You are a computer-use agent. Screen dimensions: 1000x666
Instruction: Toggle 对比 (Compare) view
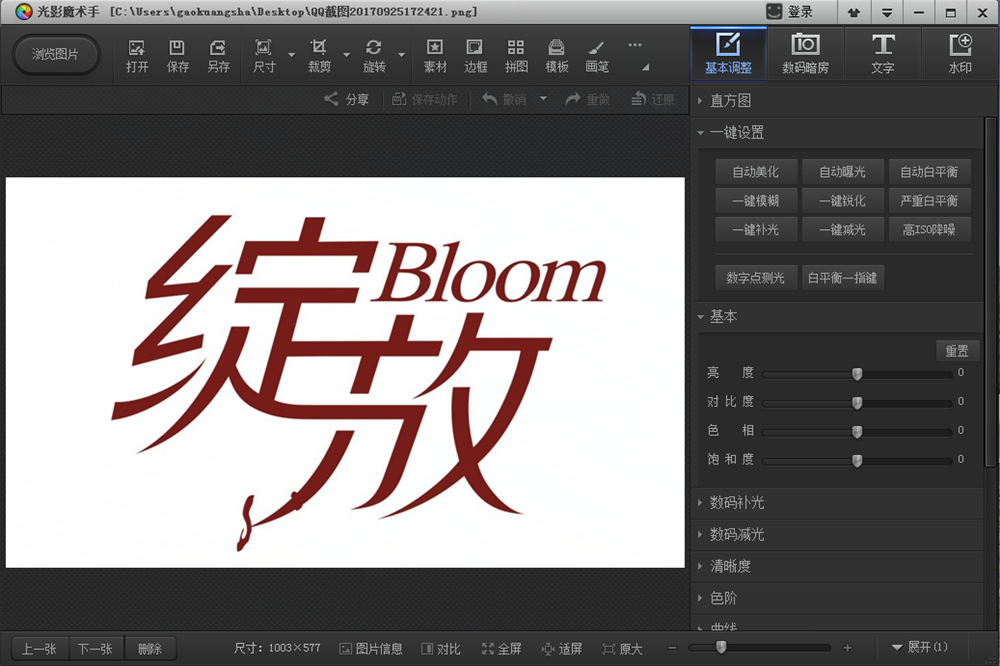tap(441, 649)
